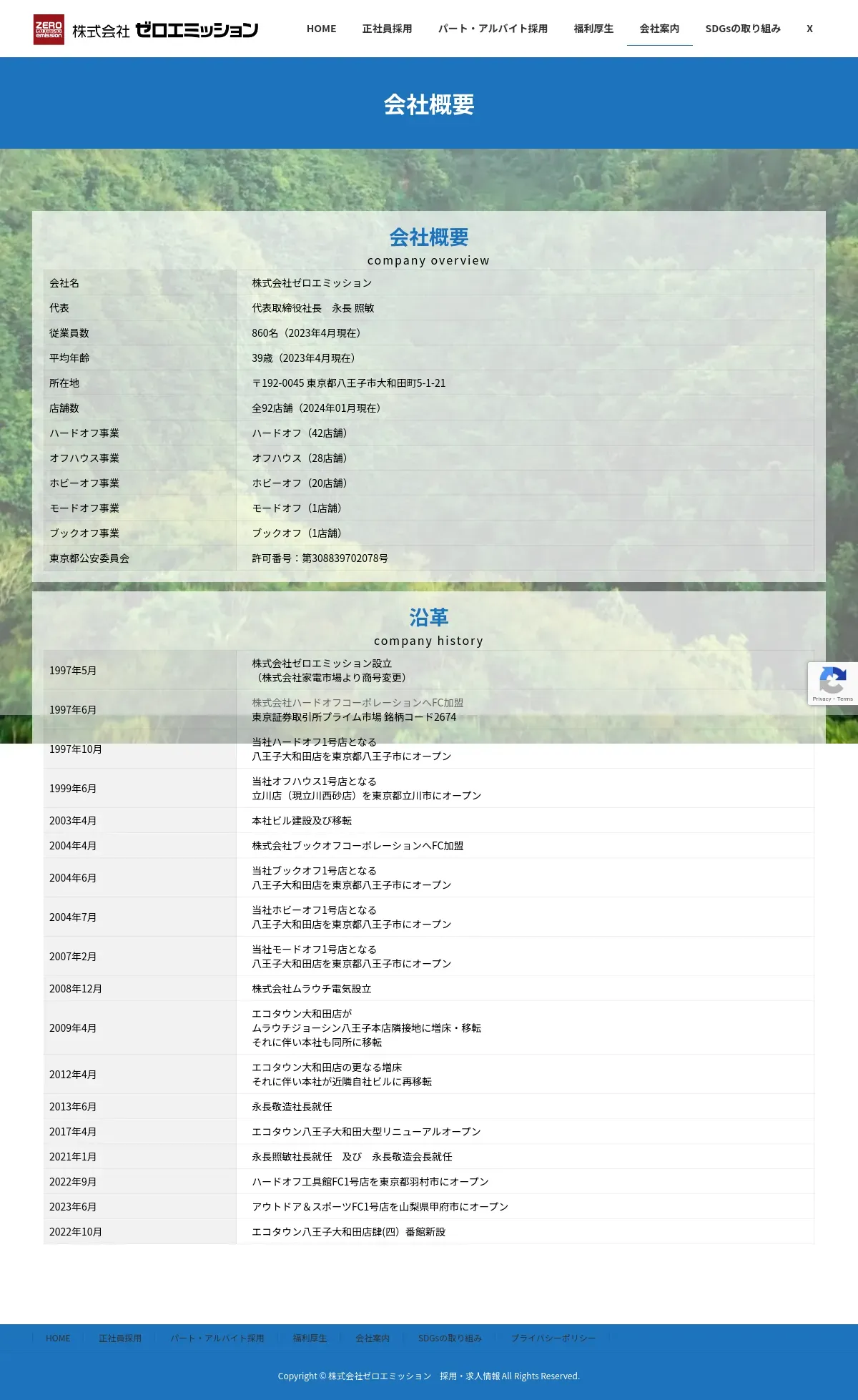The height and width of the screenshot is (1400, 858).
Task: Click the reCAPTCHA badge icon
Action: pos(833,679)
